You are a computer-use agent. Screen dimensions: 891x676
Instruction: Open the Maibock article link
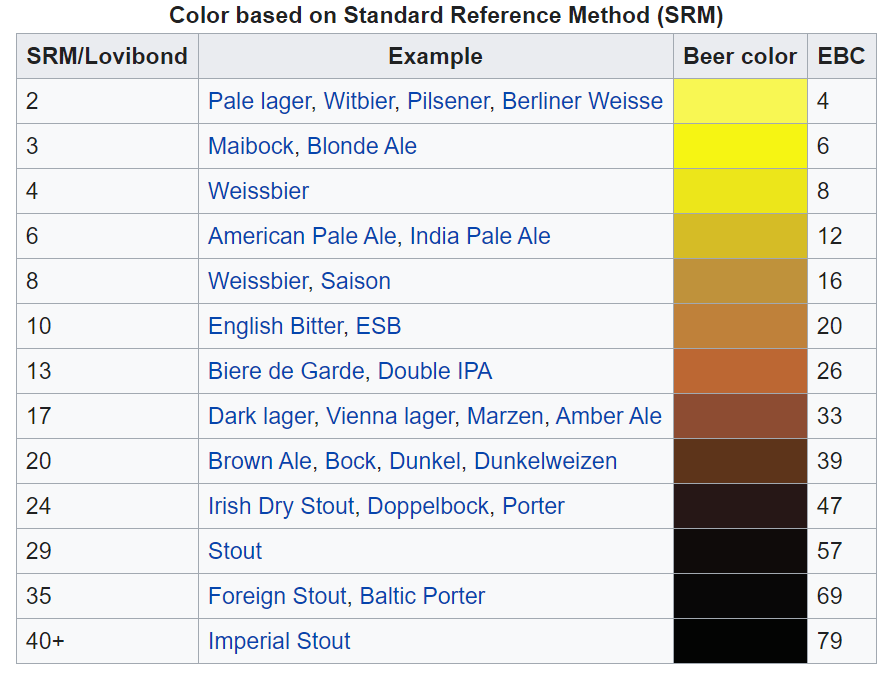point(250,146)
